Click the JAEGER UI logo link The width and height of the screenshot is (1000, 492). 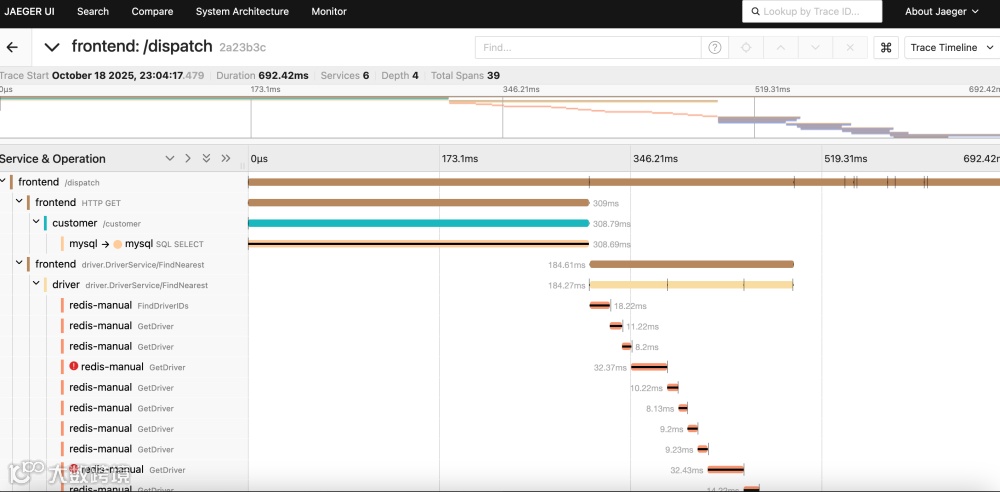(x=29, y=11)
